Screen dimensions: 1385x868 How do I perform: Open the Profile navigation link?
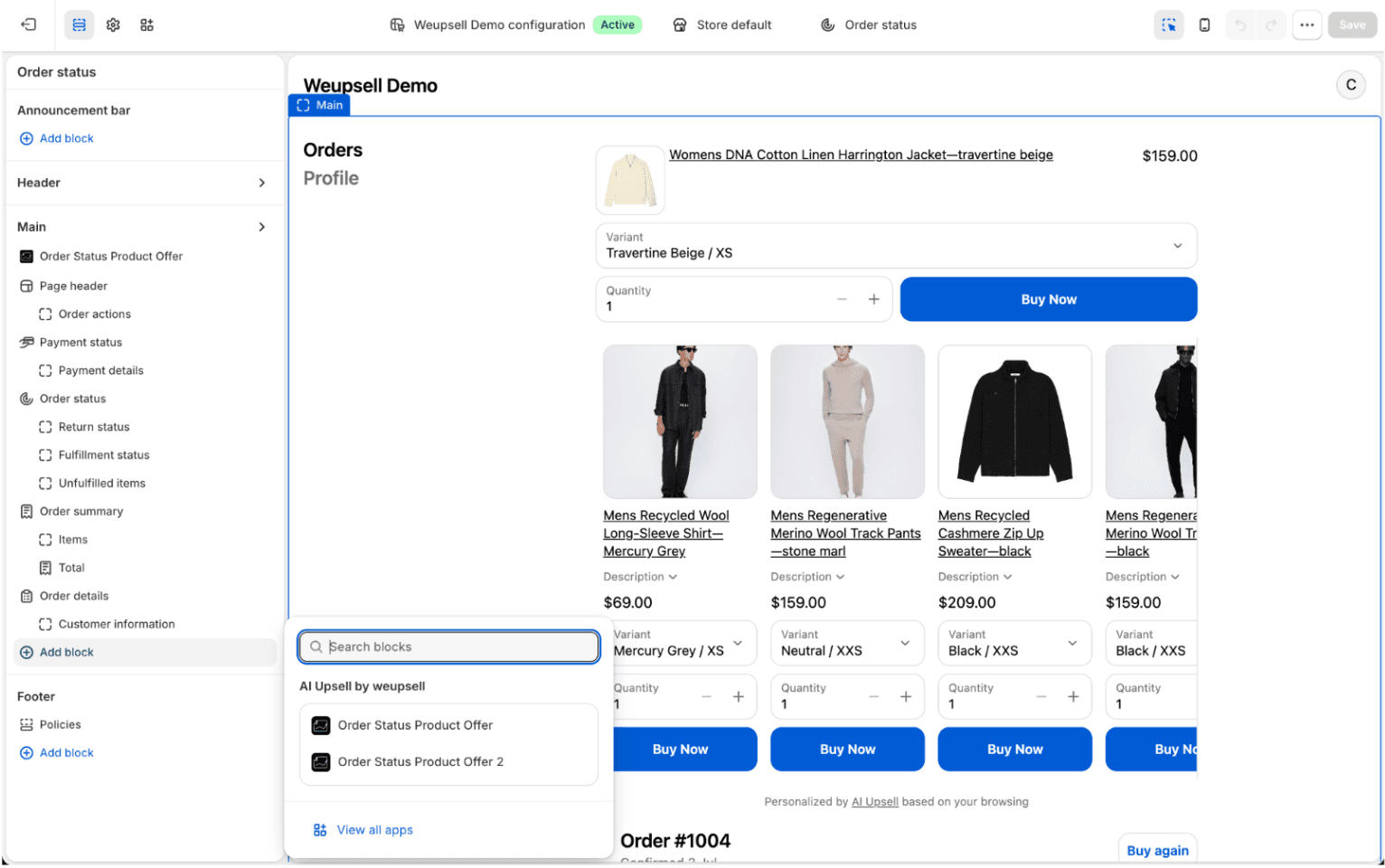click(x=331, y=178)
